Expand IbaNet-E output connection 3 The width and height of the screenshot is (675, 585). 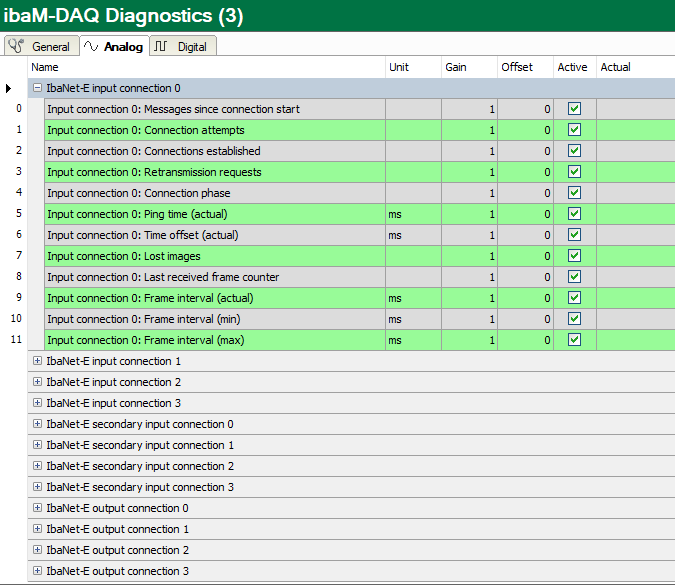tap(37, 571)
